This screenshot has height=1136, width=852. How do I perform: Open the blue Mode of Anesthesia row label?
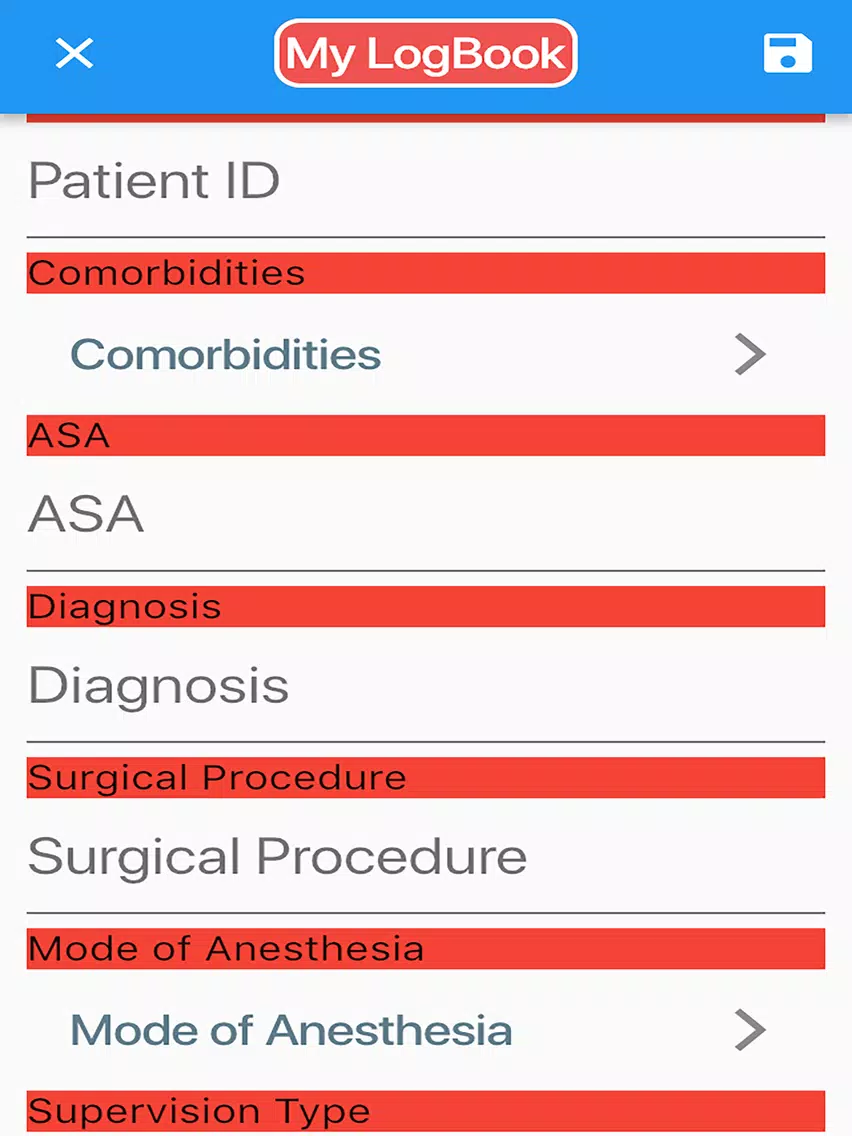[291, 1030]
